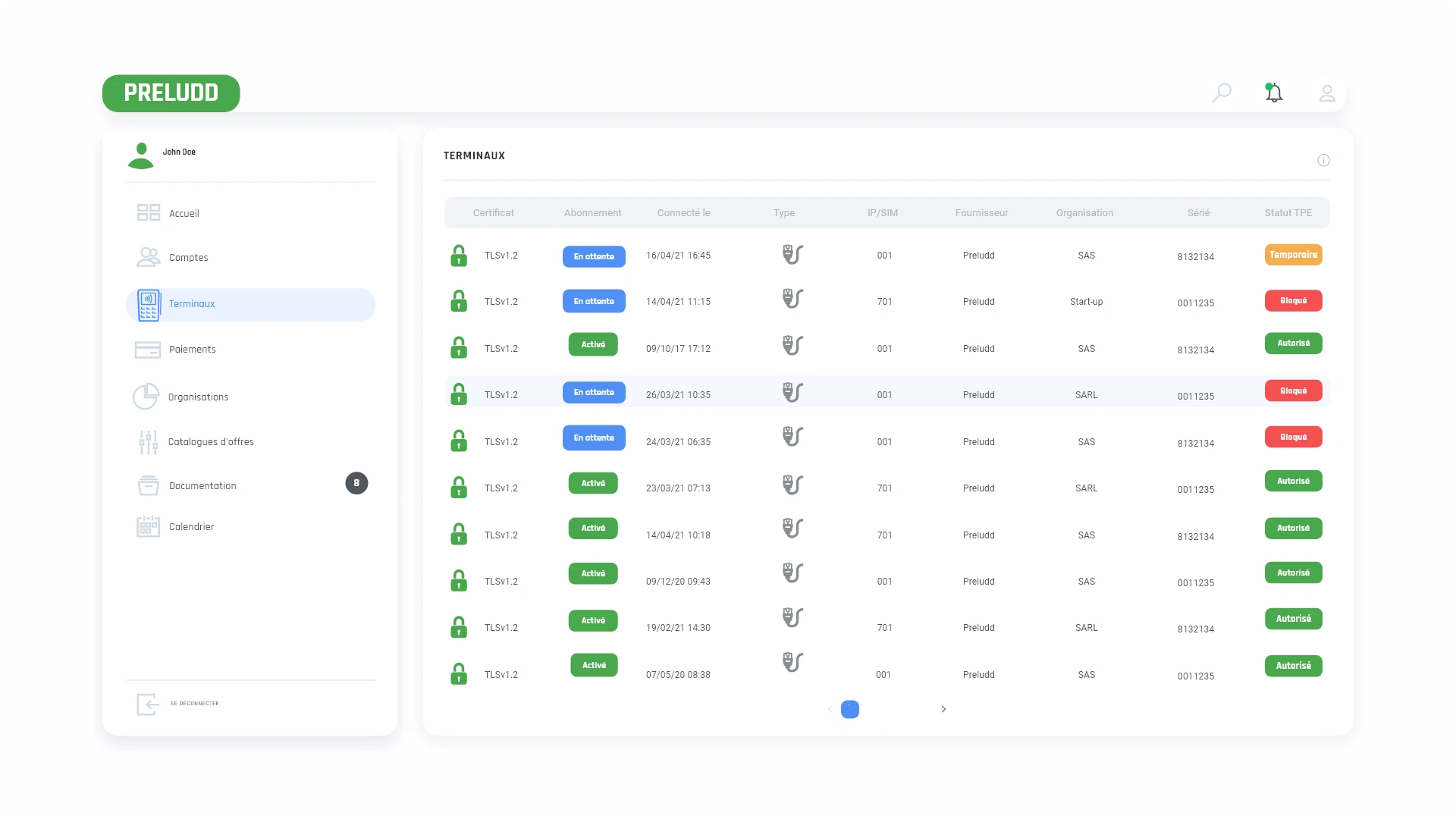Image resolution: width=1456 pixels, height=819 pixels.
Task: Open Accueil in the sidebar
Action: (184, 214)
